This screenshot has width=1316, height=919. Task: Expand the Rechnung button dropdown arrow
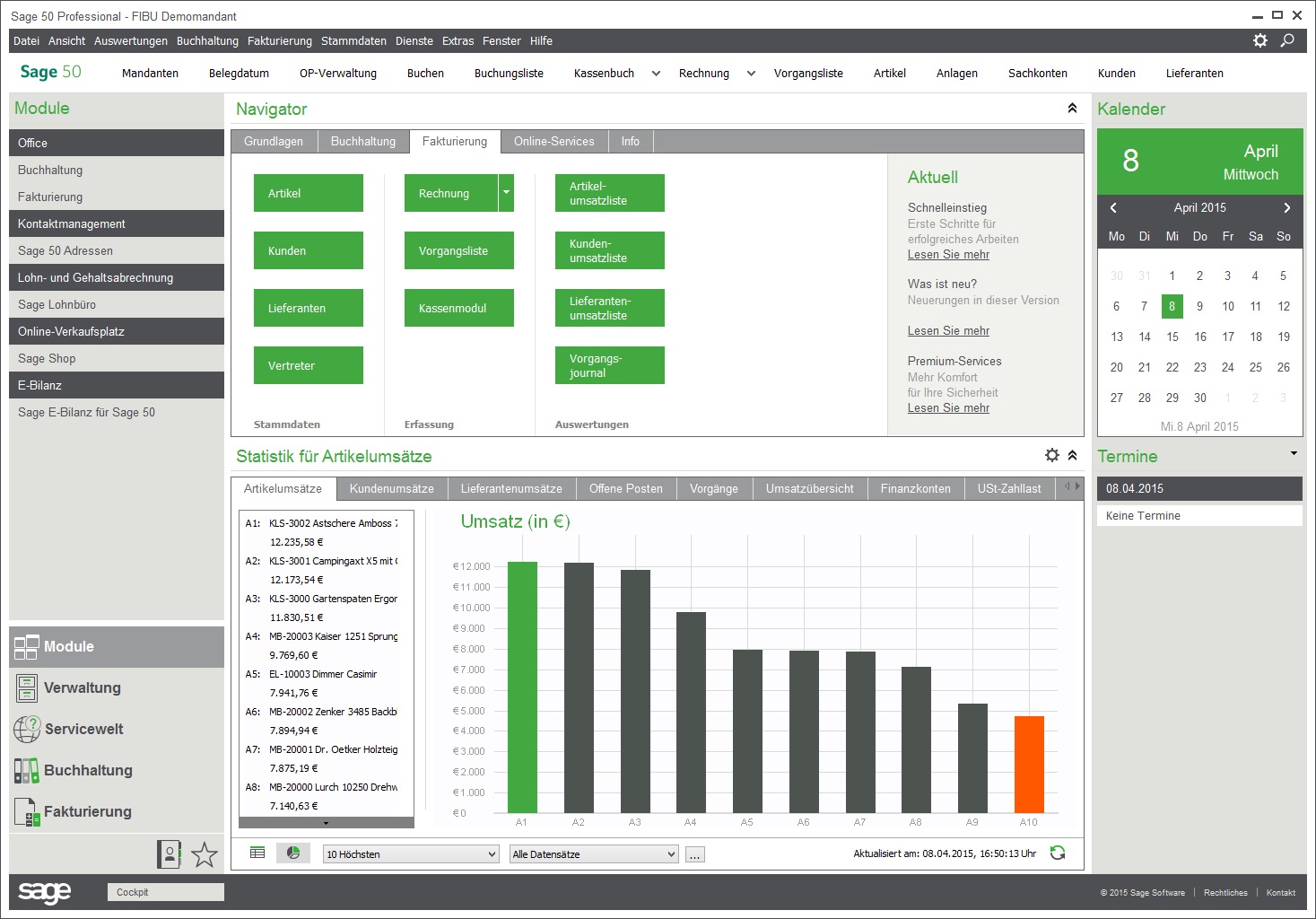tap(506, 193)
